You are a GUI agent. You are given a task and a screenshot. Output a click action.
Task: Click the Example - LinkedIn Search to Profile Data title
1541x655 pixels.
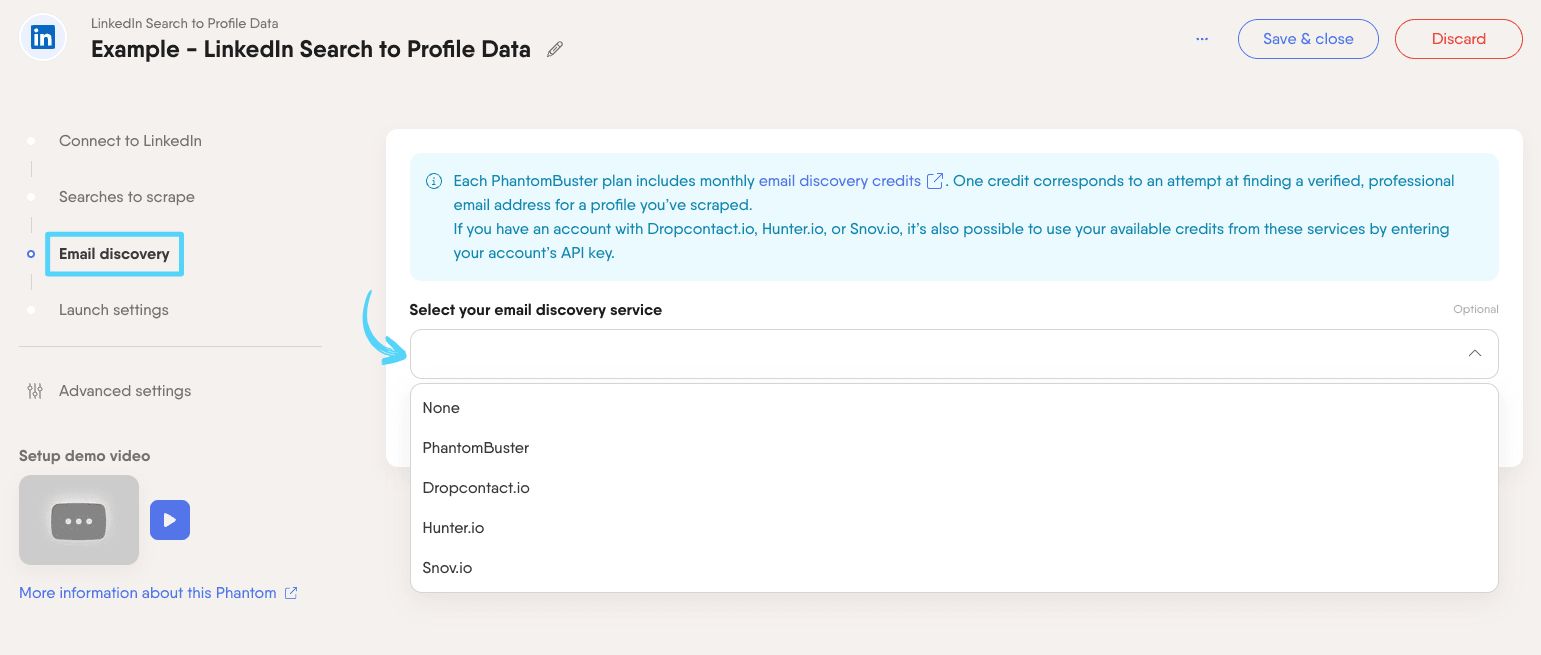(311, 49)
